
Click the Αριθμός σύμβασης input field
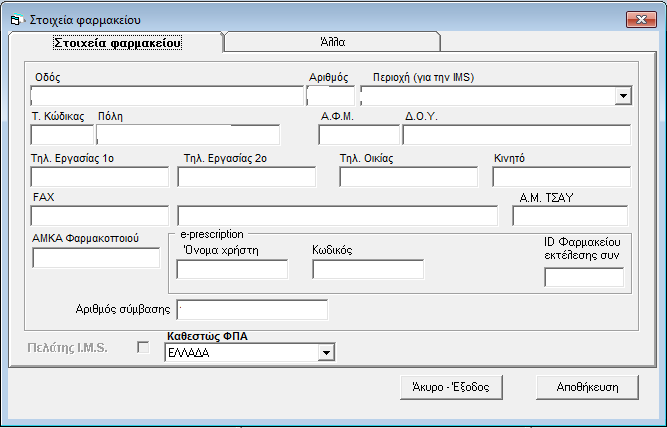(252, 310)
